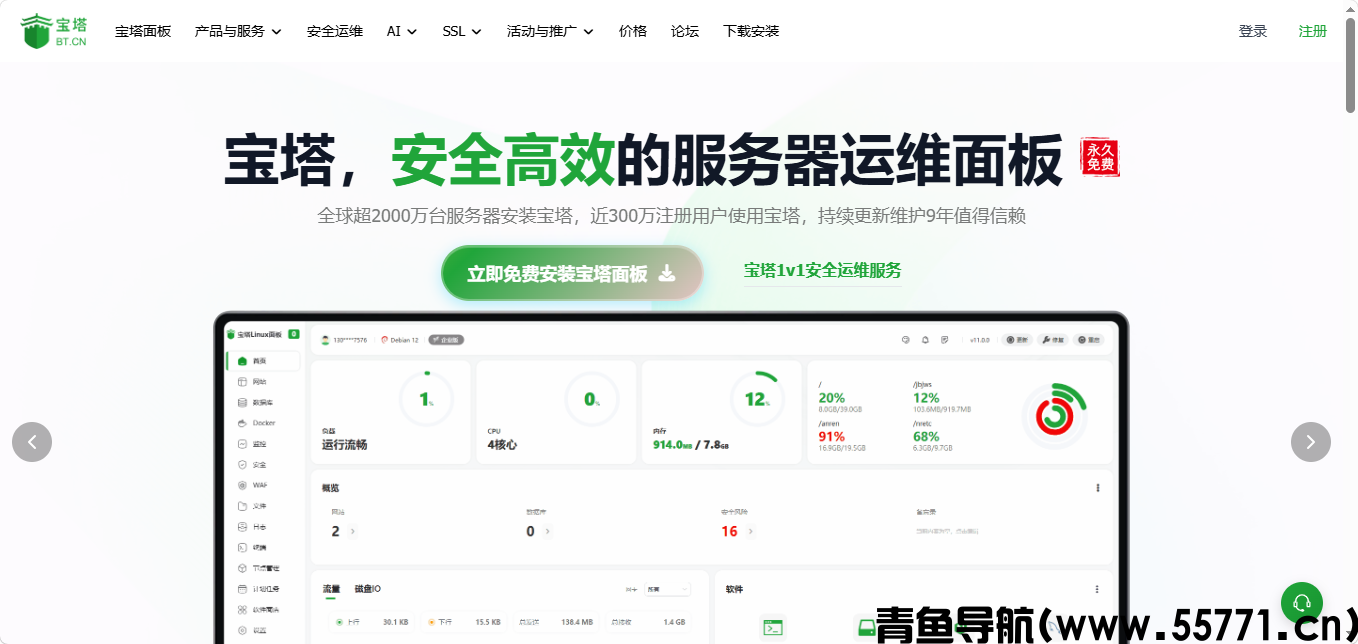Viewport: 1358px width, 644px height.
Task: Open 概览 card three-dot menu
Action: click(1097, 488)
